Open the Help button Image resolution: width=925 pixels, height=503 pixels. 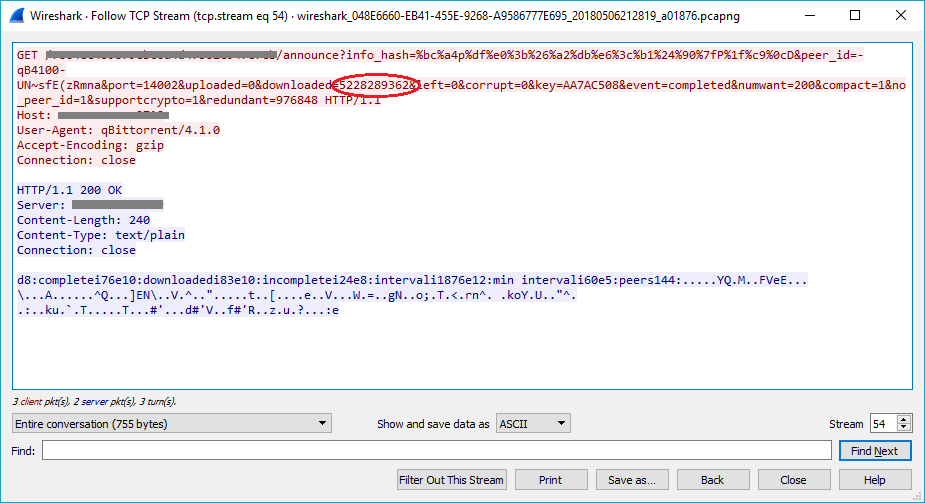(x=875, y=480)
